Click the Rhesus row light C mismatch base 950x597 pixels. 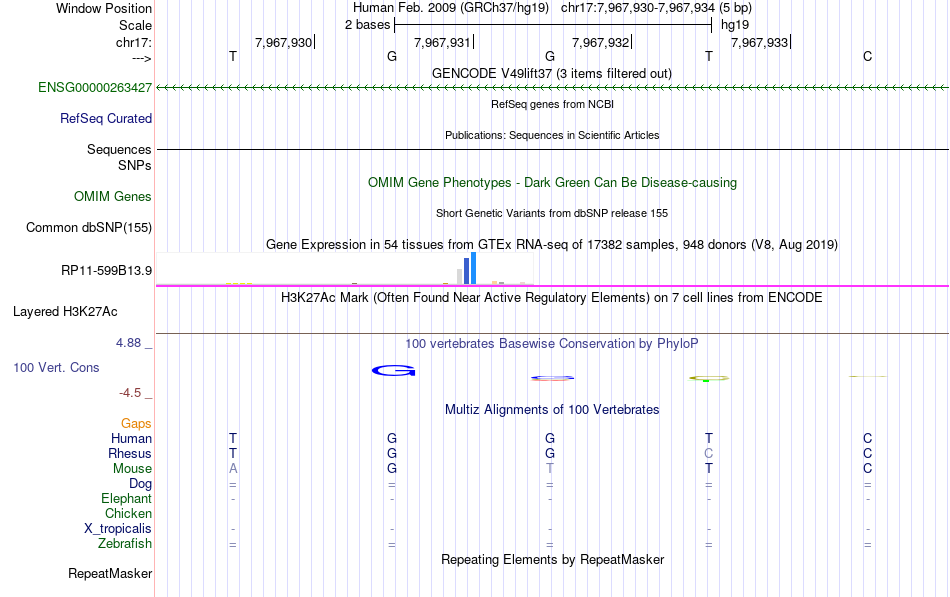pos(709,454)
